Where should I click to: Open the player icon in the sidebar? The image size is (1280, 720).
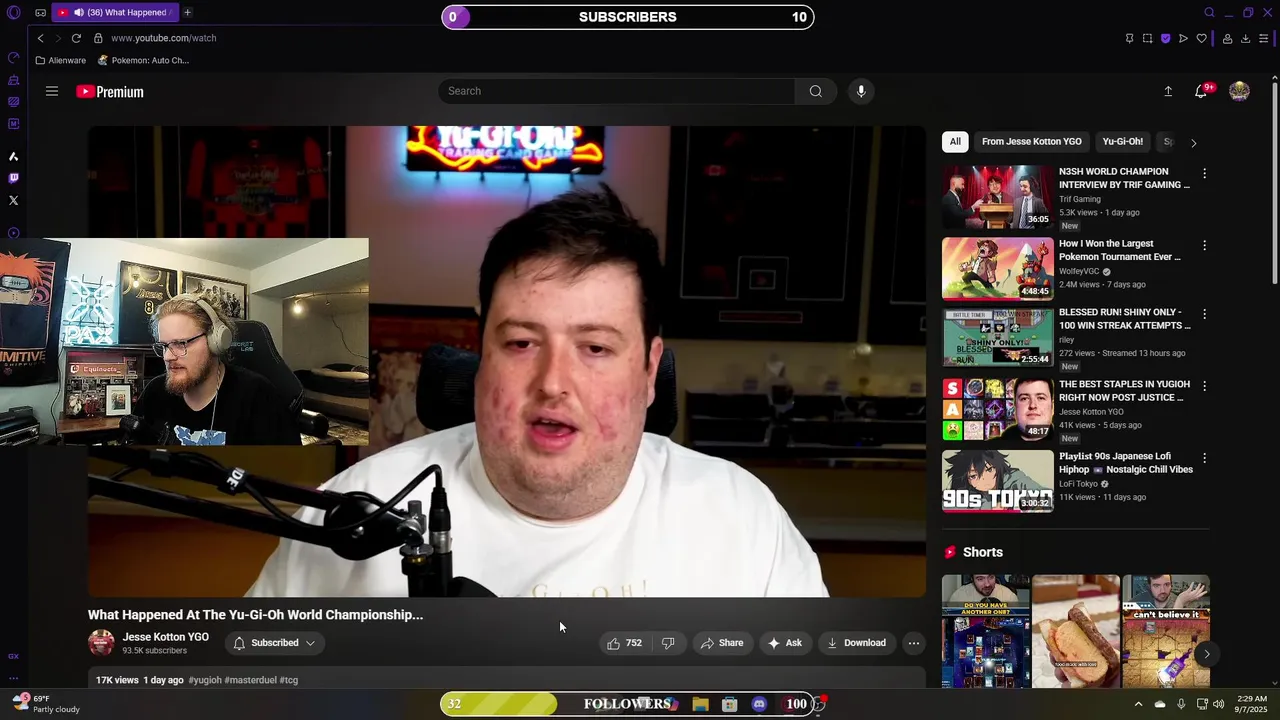13,233
